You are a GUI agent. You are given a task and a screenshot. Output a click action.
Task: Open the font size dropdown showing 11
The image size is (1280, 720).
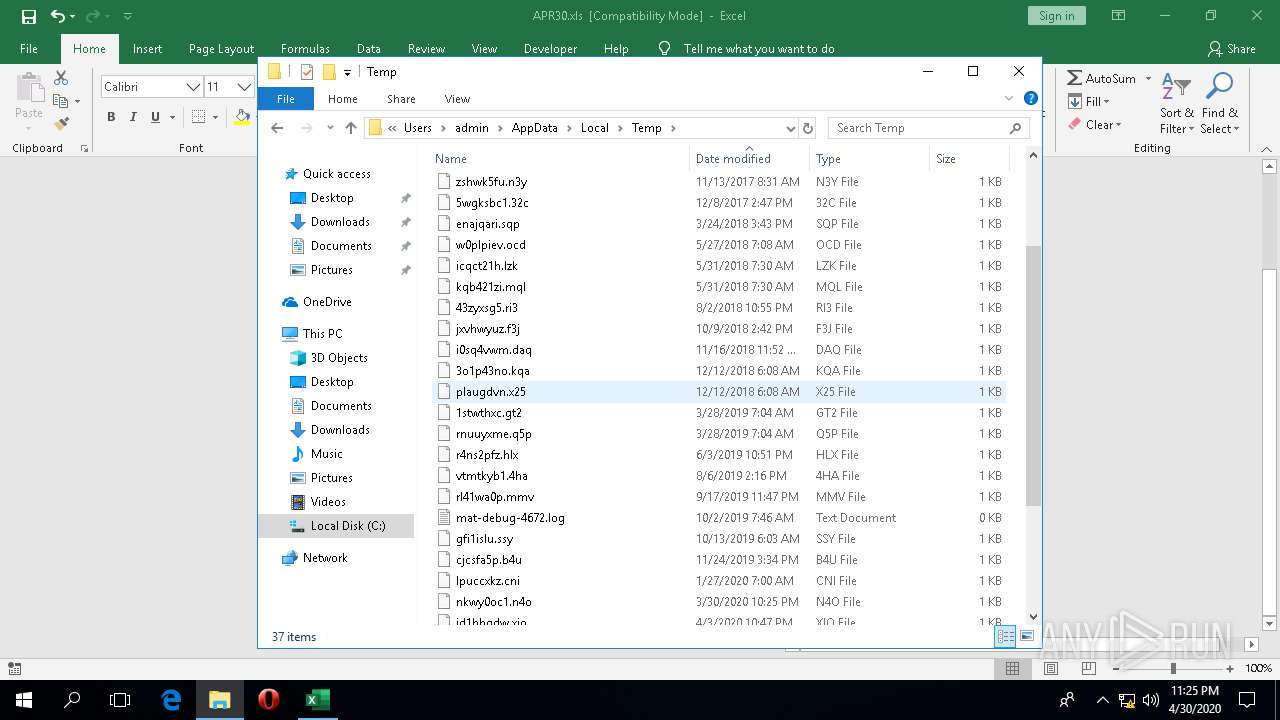pos(243,87)
